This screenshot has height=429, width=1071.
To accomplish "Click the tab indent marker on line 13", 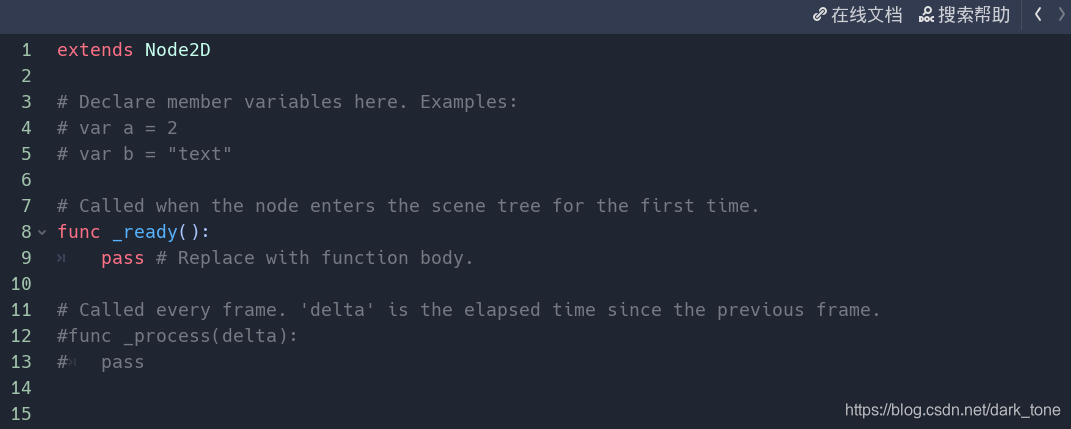I will [72, 362].
